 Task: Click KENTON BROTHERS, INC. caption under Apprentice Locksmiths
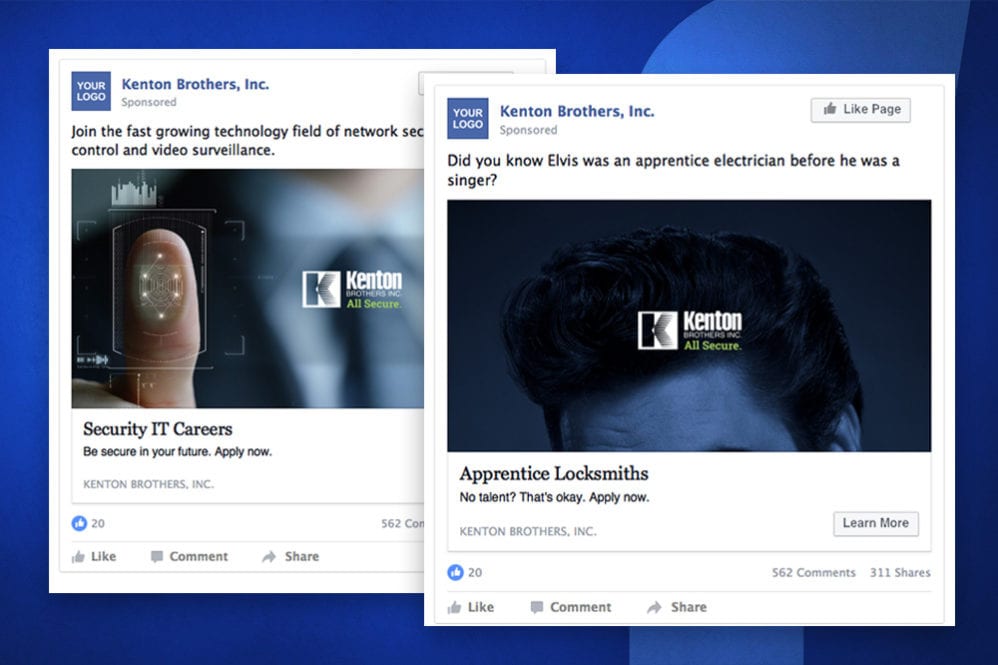[528, 531]
